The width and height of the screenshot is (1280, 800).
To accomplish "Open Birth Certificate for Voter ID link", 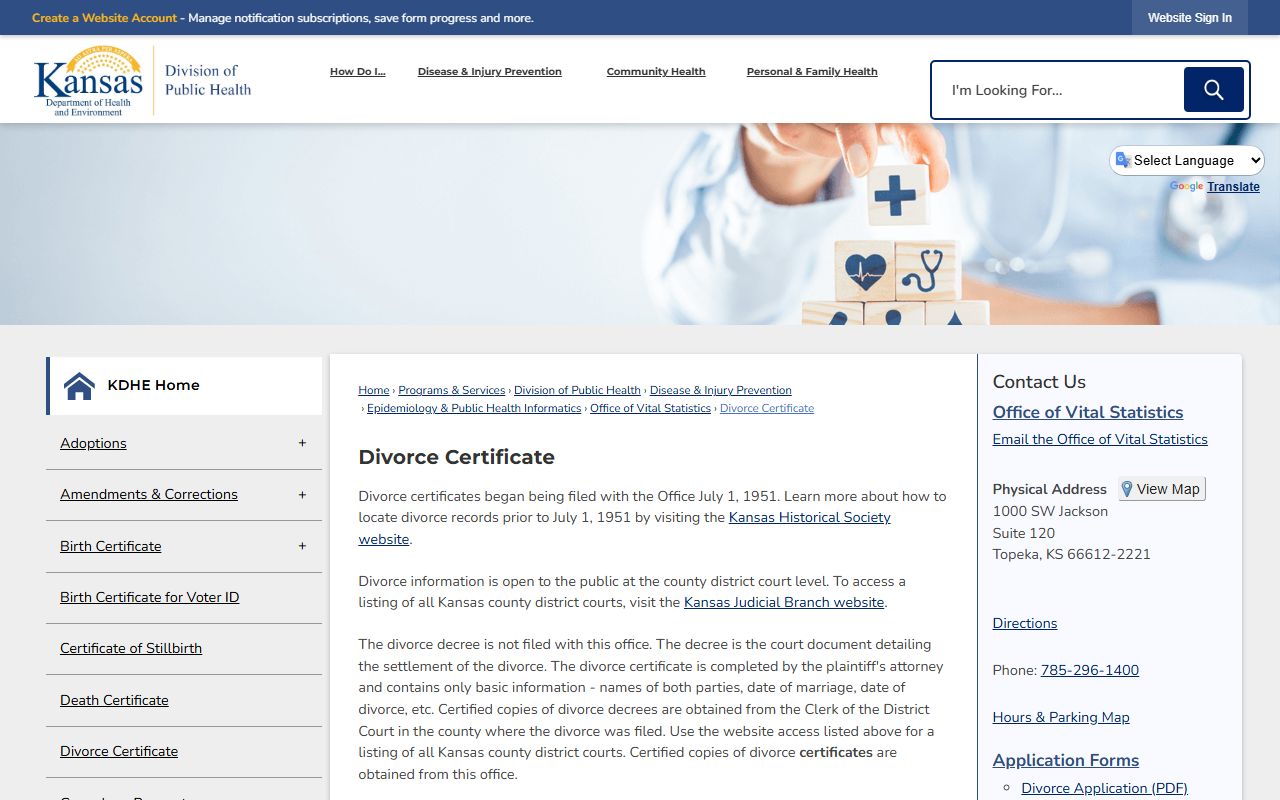I will [149, 597].
